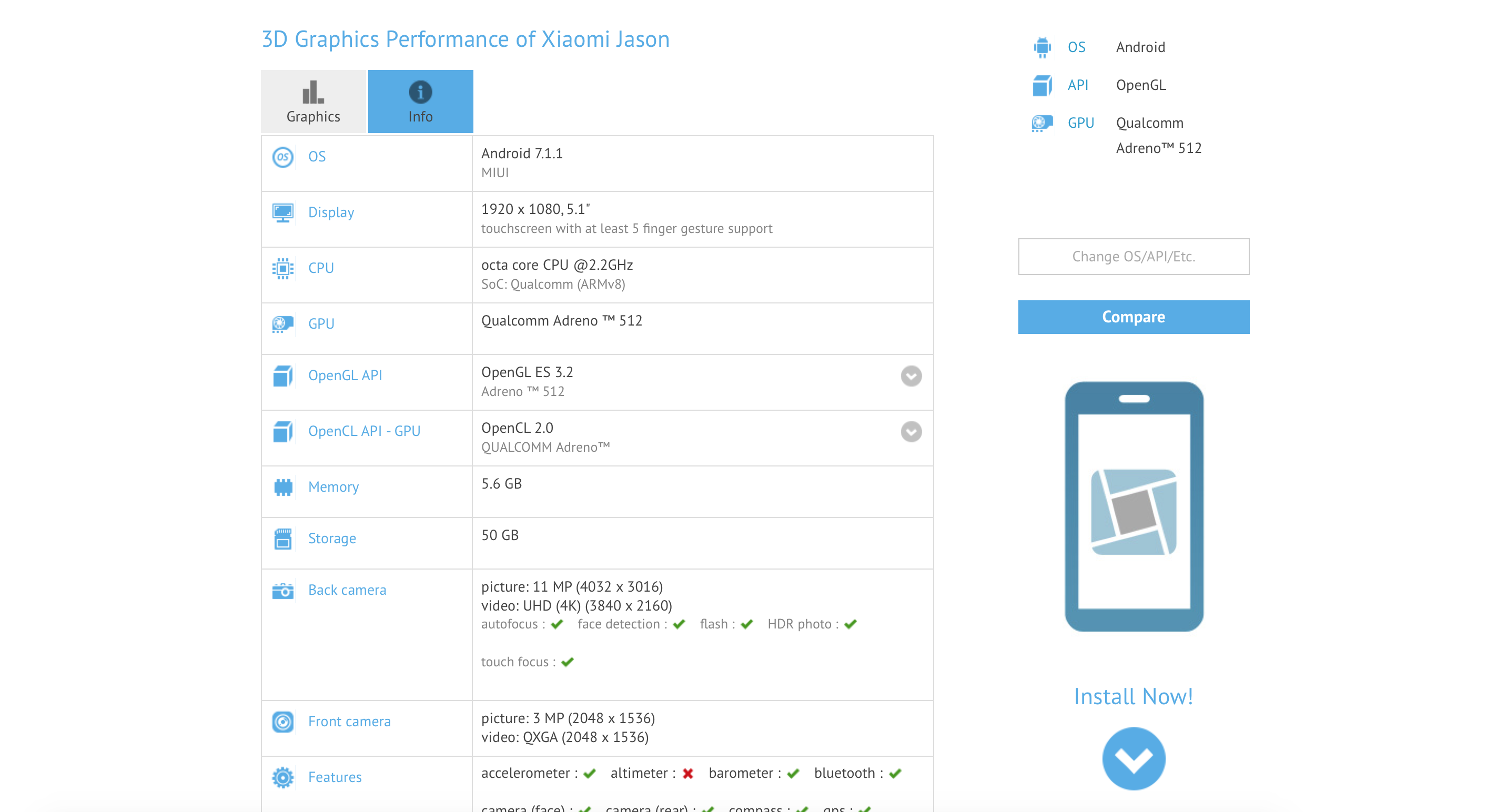Viewport: 1497px width, 812px height.
Task: Click the face detection checkmark
Action: click(x=679, y=624)
